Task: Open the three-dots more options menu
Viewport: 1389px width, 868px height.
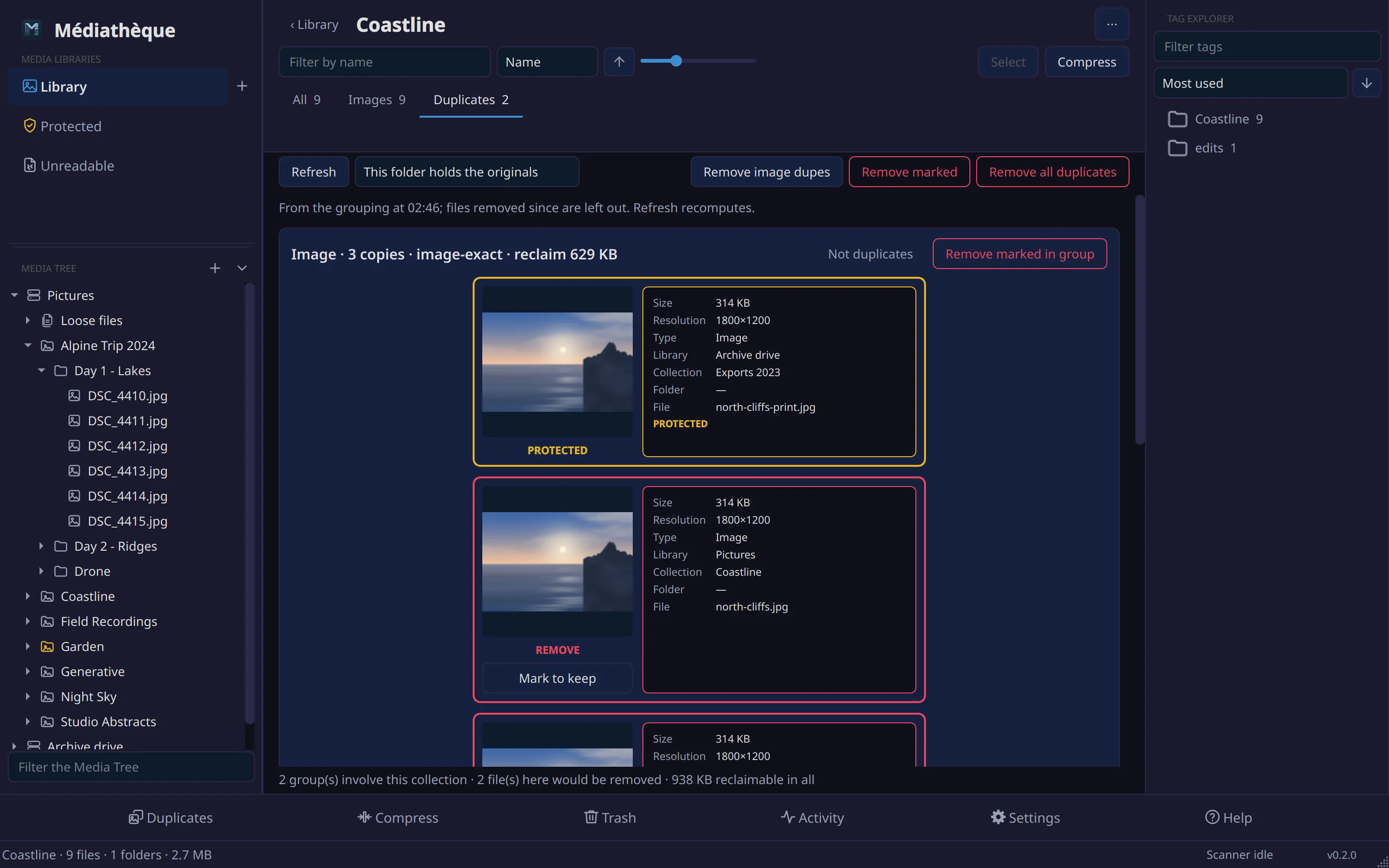Action: [x=1112, y=25]
